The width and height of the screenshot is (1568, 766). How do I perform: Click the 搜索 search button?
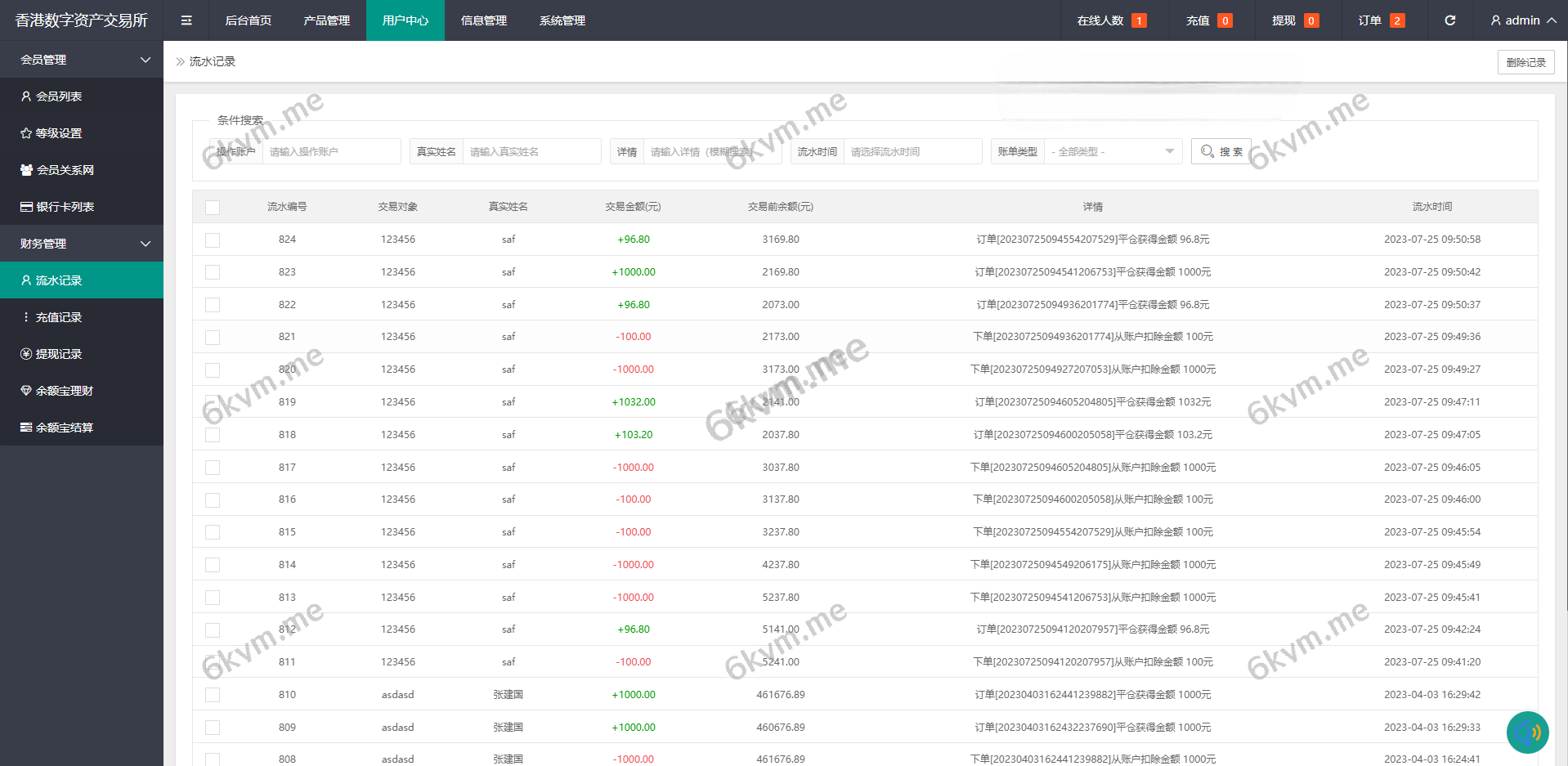1221,152
